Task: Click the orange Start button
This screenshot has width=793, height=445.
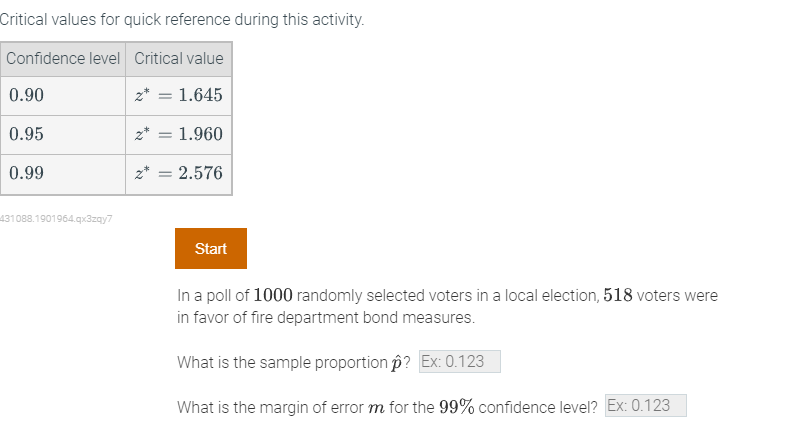Action: click(x=211, y=248)
